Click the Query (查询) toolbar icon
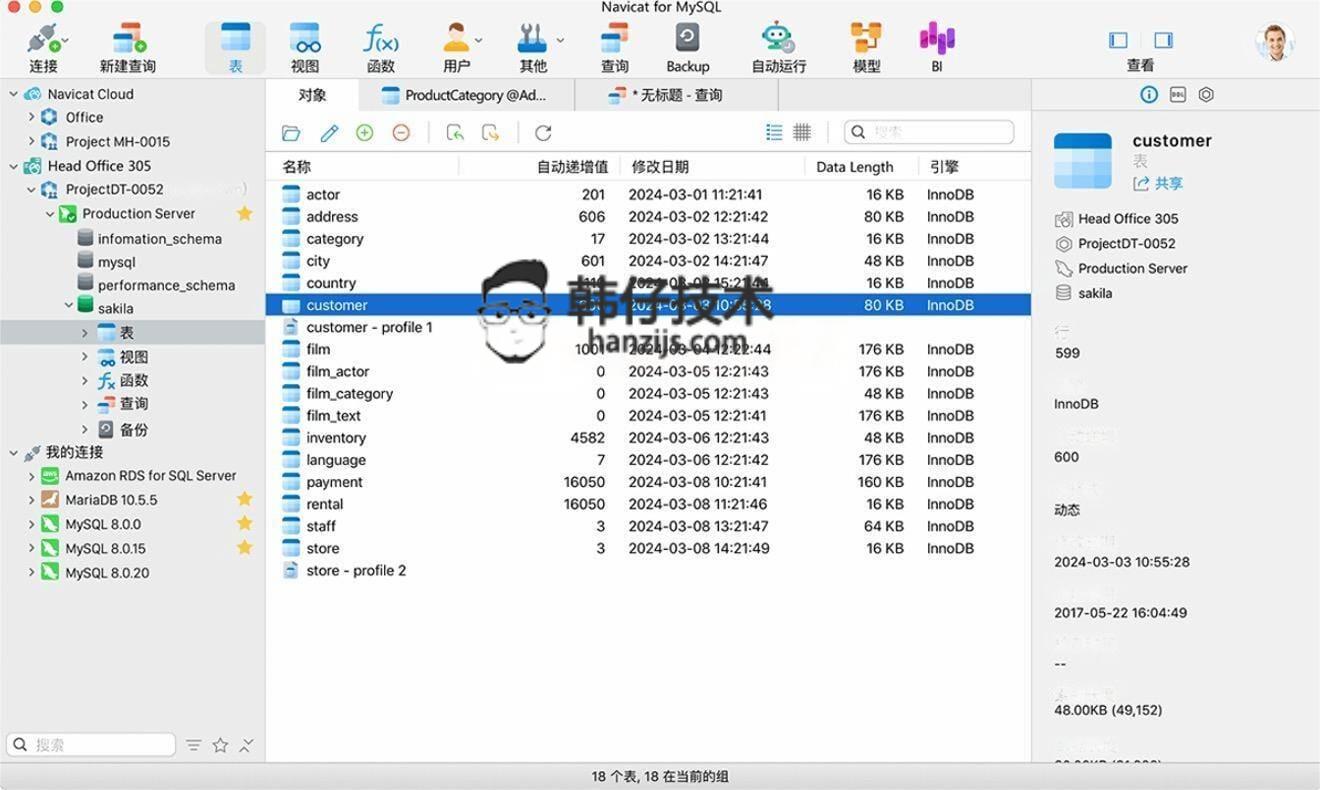Viewport: 1320px width, 790px height. [614, 47]
